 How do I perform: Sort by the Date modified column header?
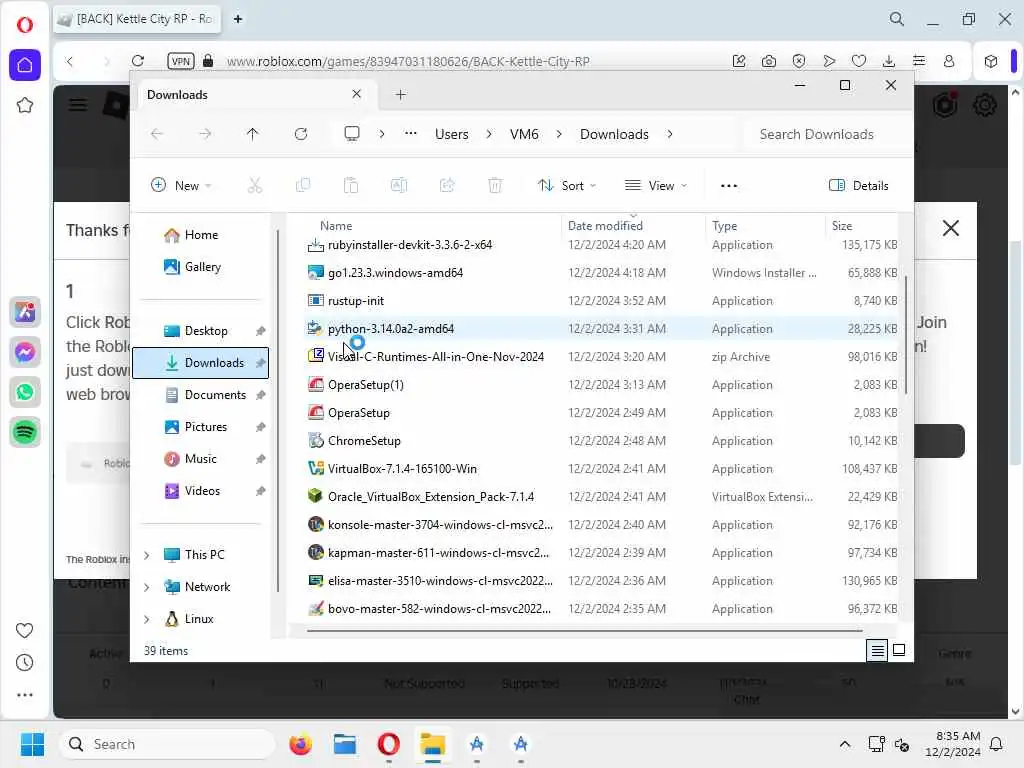[x=605, y=226]
